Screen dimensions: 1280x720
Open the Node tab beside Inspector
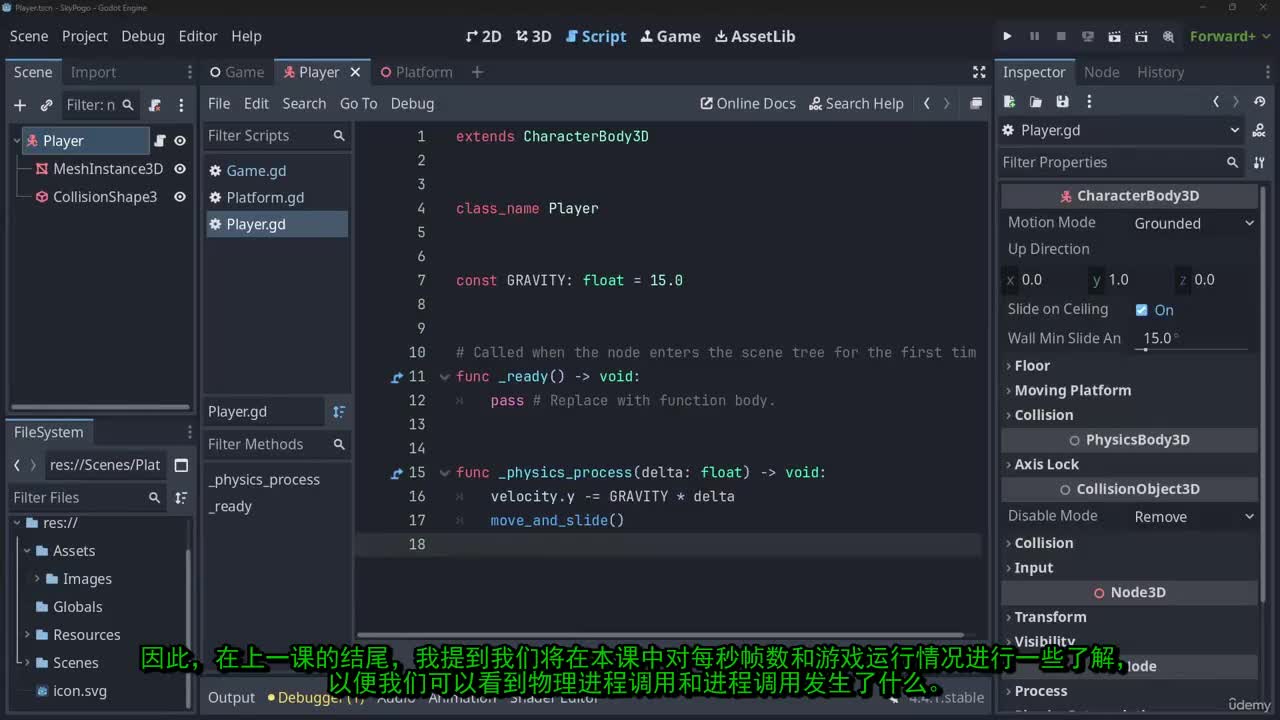(1102, 72)
